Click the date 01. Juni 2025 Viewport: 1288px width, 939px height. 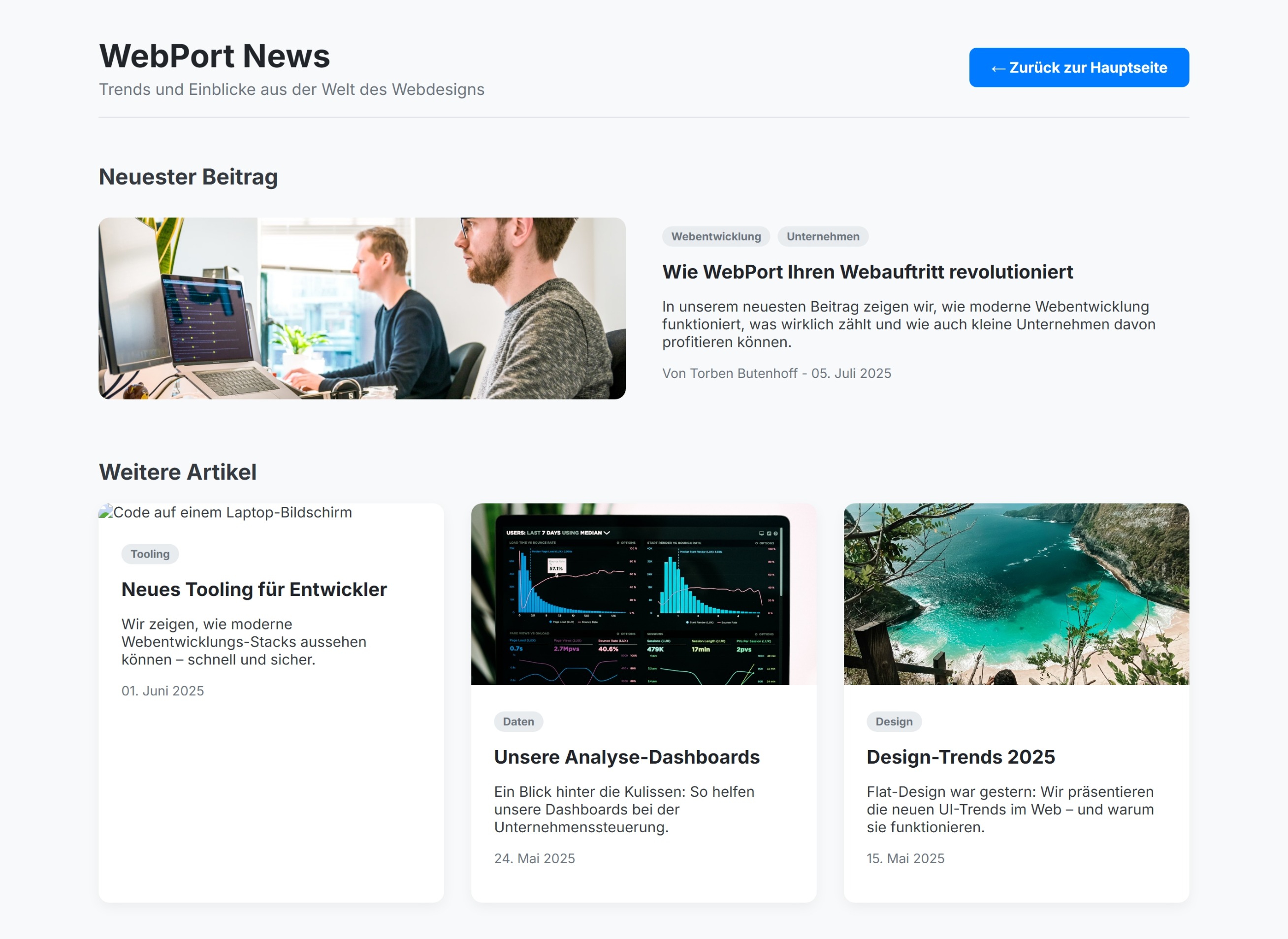[x=162, y=690]
